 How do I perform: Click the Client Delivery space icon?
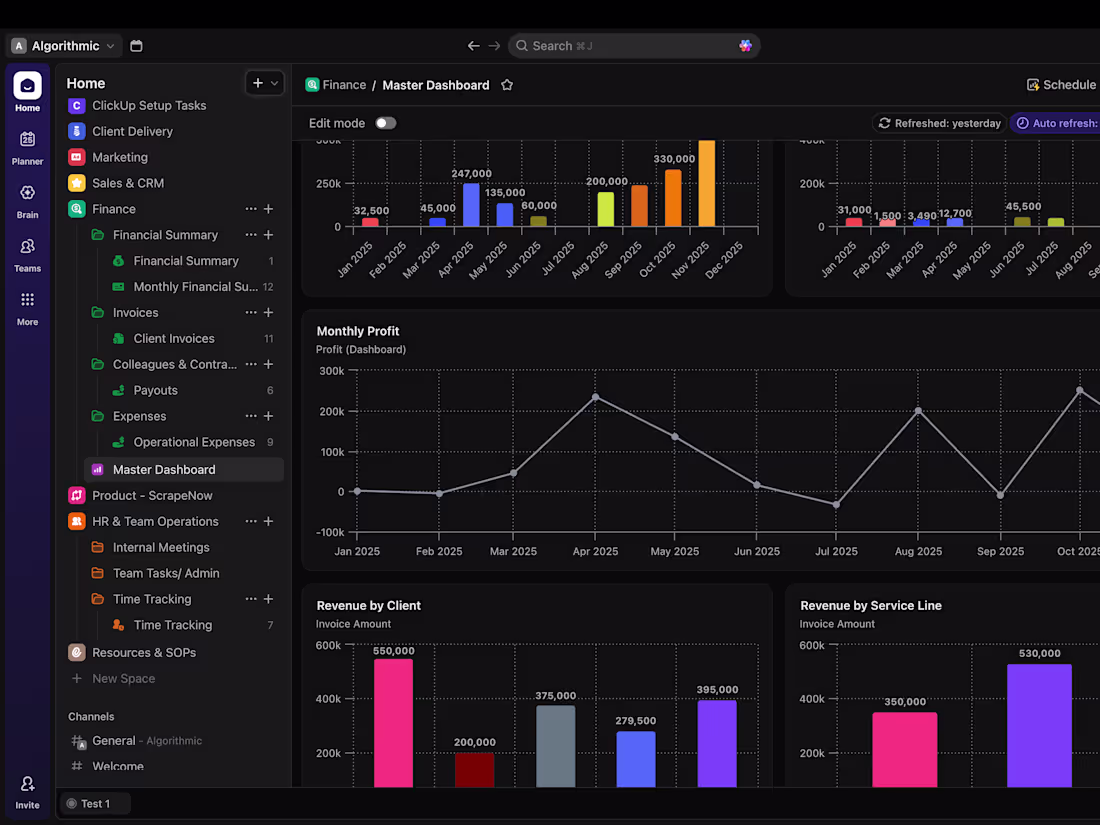click(x=76, y=131)
